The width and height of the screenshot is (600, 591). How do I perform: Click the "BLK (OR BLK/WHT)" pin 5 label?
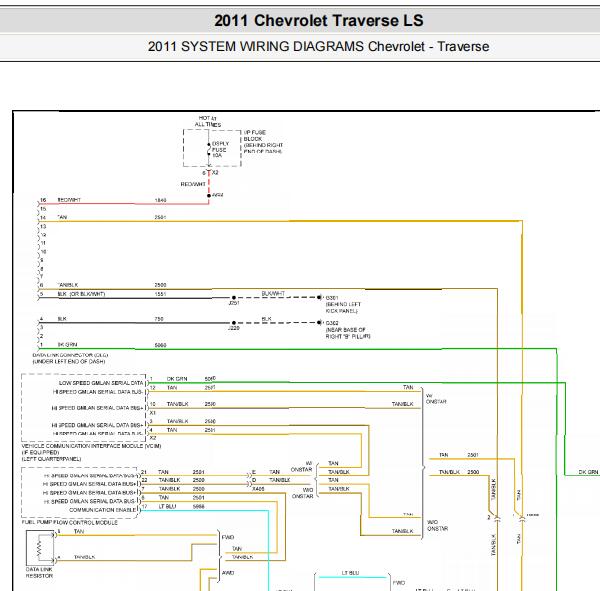tap(81, 294)
